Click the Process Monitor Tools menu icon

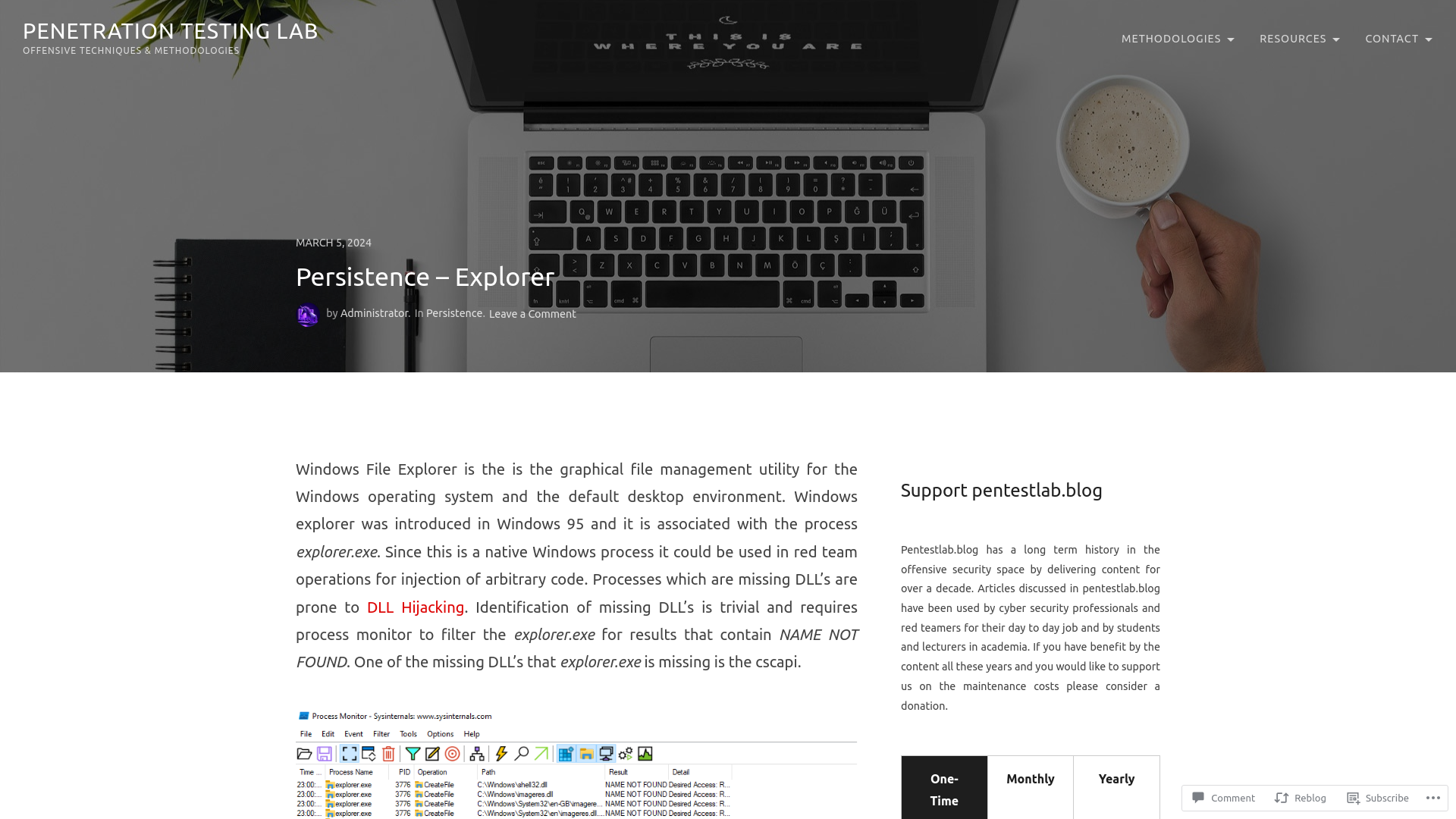click(x=407, y=733)
